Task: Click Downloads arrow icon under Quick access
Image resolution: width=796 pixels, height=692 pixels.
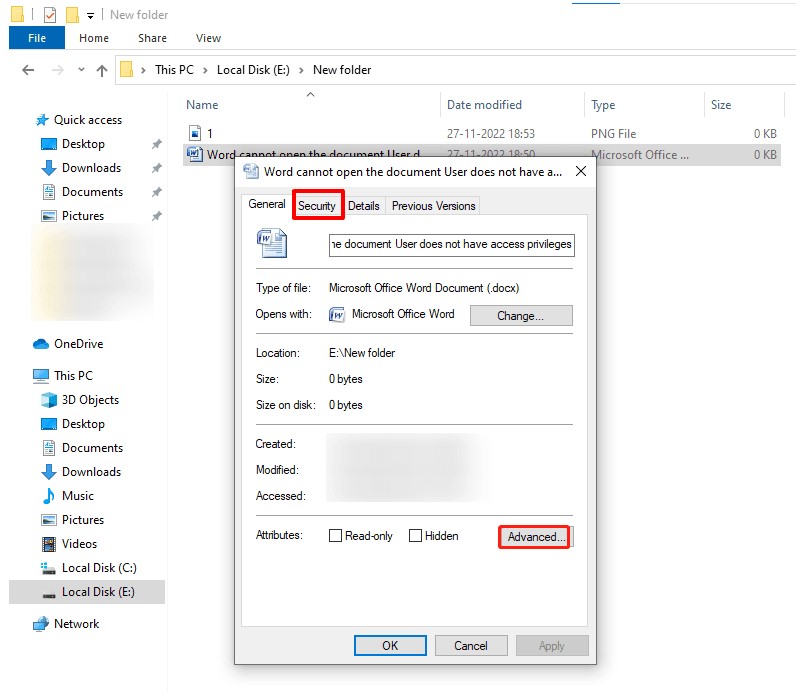Action: [49, 168]
